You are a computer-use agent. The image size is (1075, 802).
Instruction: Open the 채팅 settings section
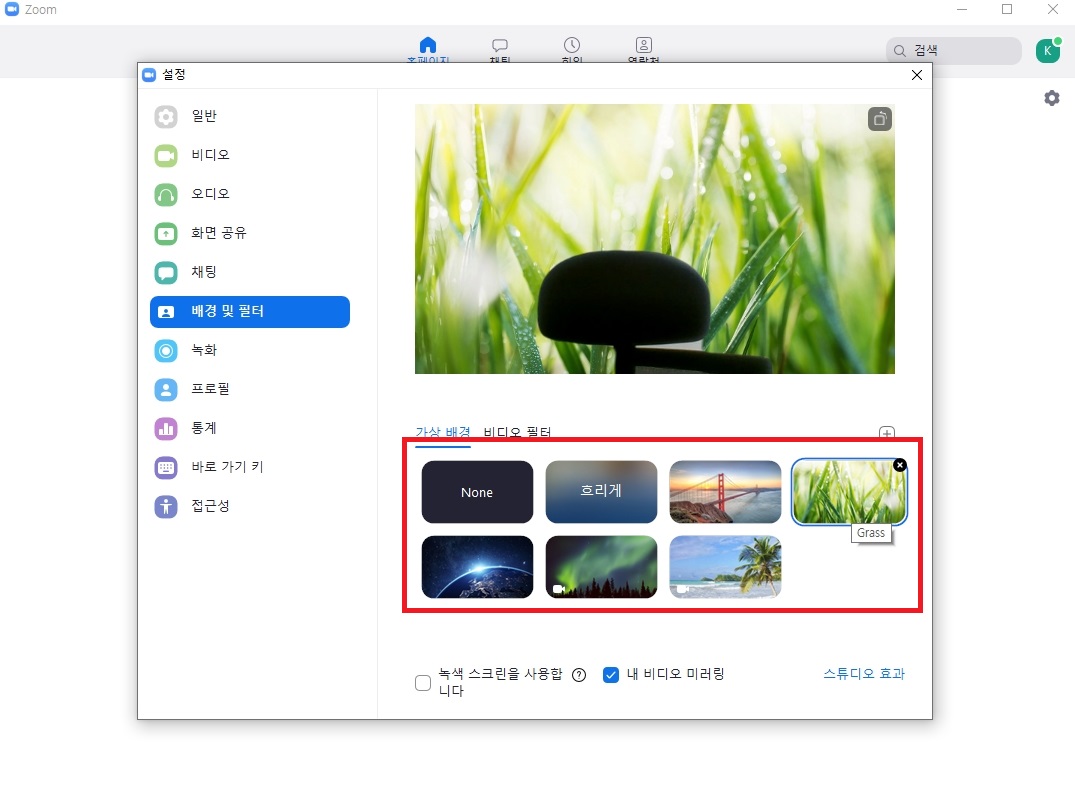[250, 273]
